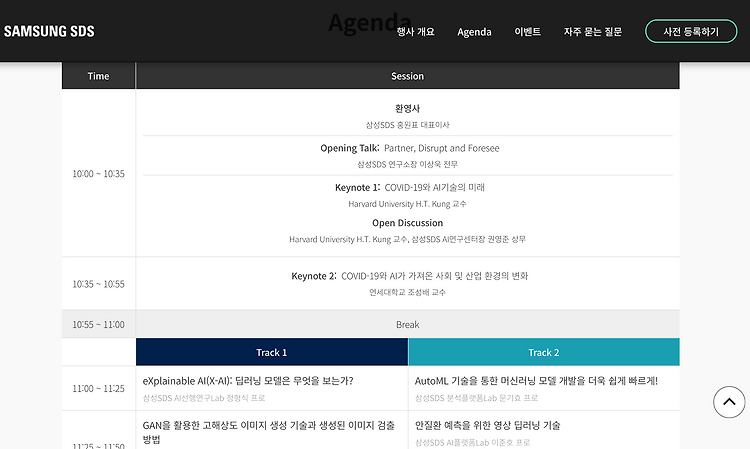Click the 환영사 session title
Viewport: 750px width, 449px height.
(x=408, y=109)
